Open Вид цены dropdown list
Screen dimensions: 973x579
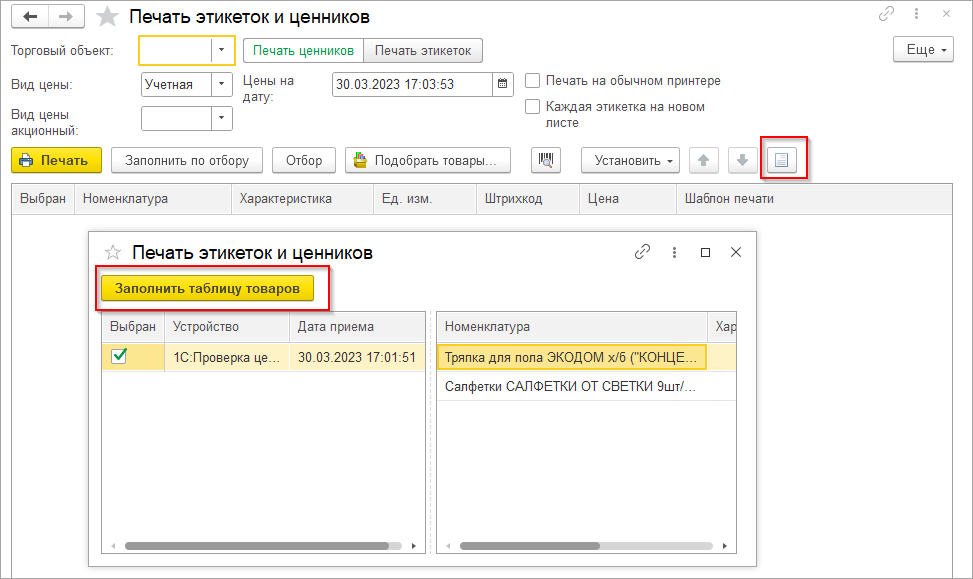pos(222,84)
